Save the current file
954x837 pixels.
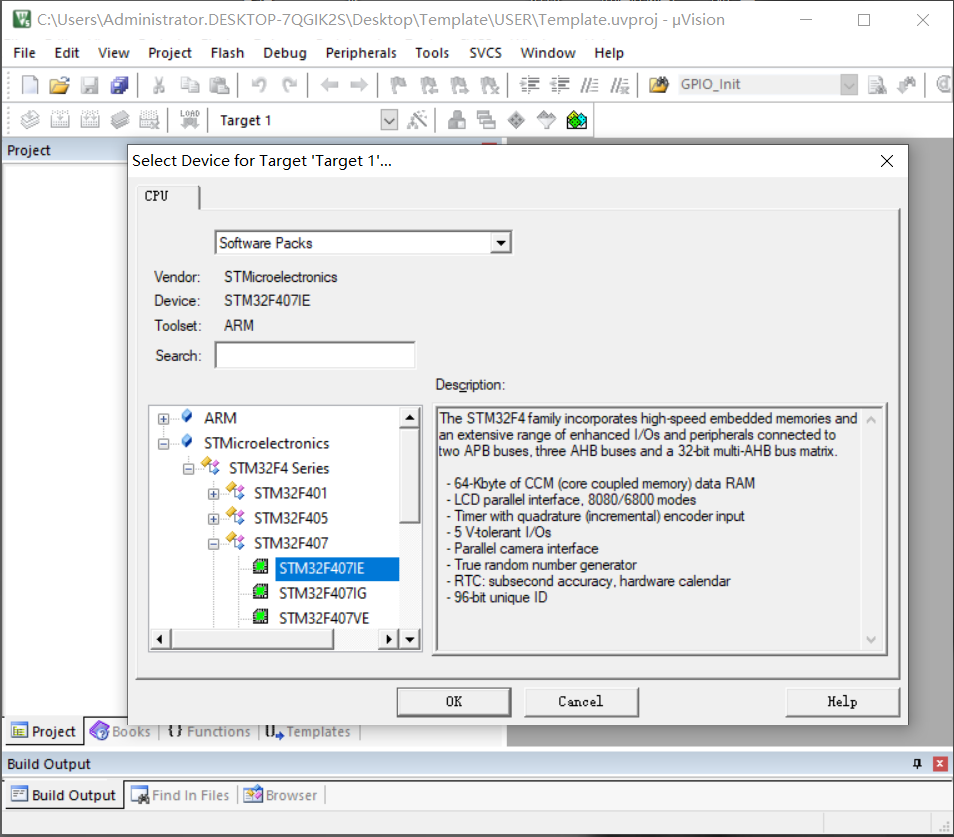(89, 85)
